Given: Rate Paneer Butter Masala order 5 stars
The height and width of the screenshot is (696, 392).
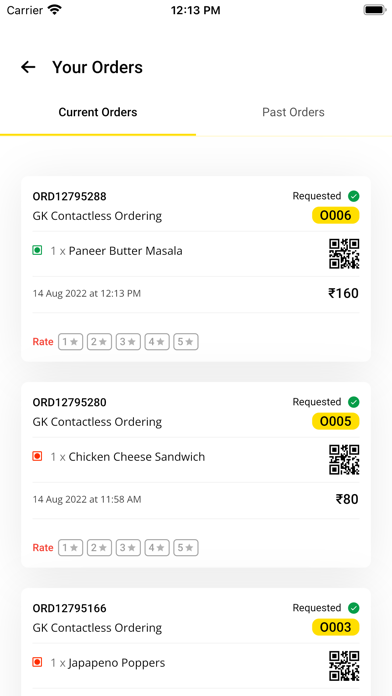Looking at the screenshot, I should pyautogui.click(x=186, y=342).
